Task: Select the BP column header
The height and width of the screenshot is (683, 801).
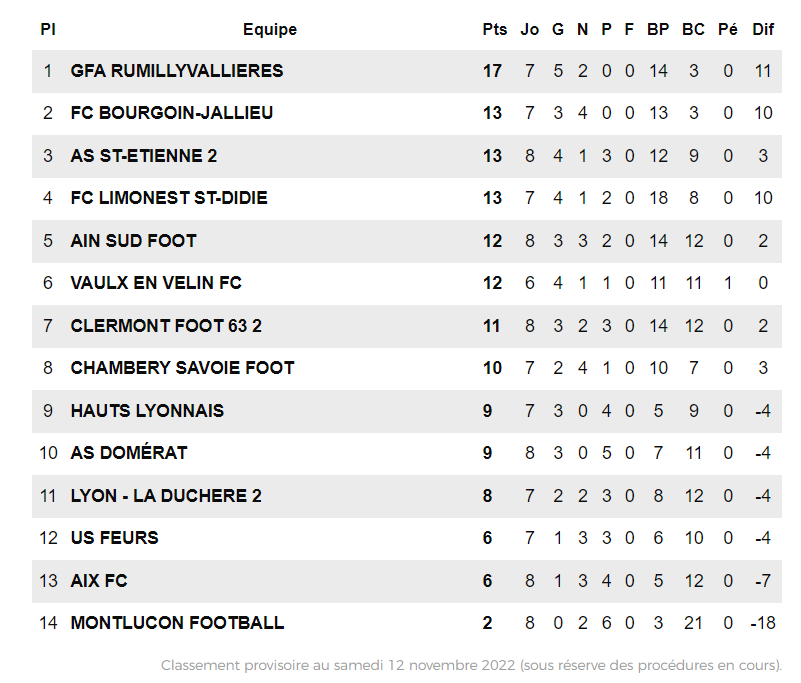Action: click(657, 30)
